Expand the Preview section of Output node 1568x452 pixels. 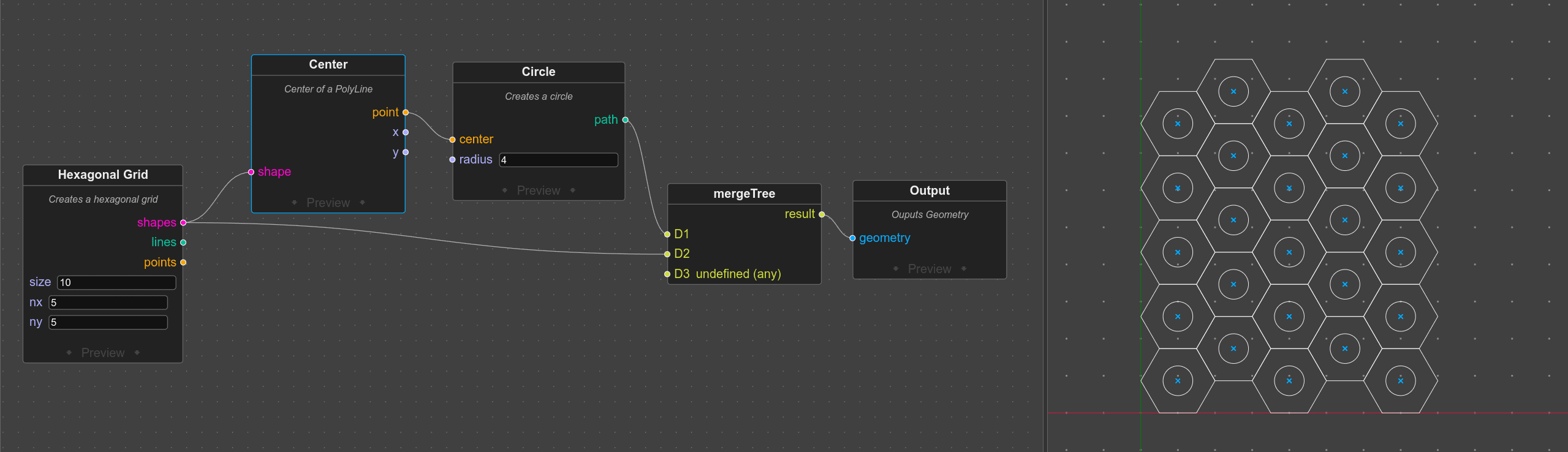point(929,269)
